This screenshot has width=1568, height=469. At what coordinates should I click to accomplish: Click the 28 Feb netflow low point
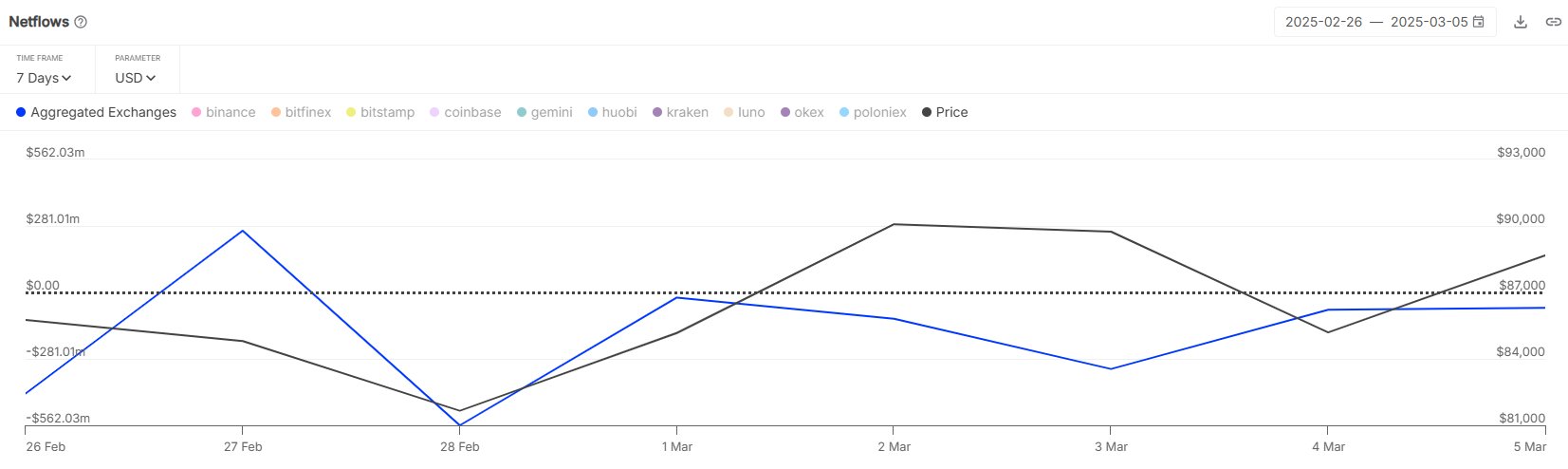[x=460, y=425]
